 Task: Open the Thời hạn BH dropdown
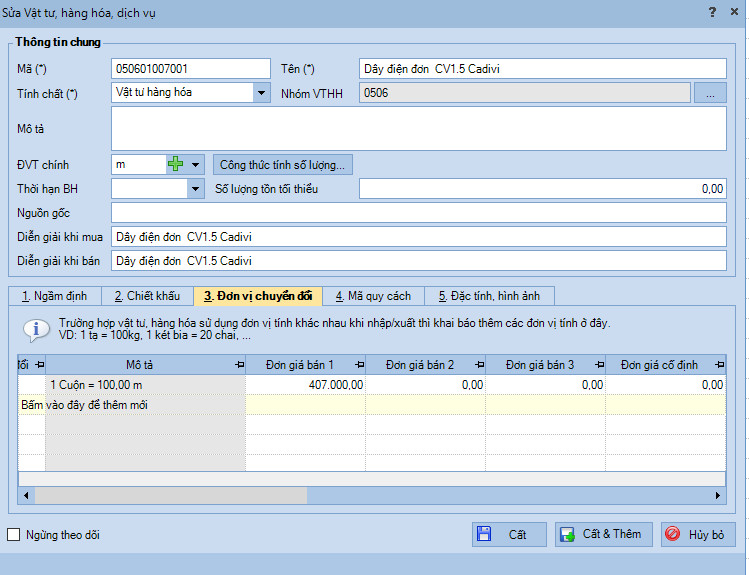pos(195,189)
